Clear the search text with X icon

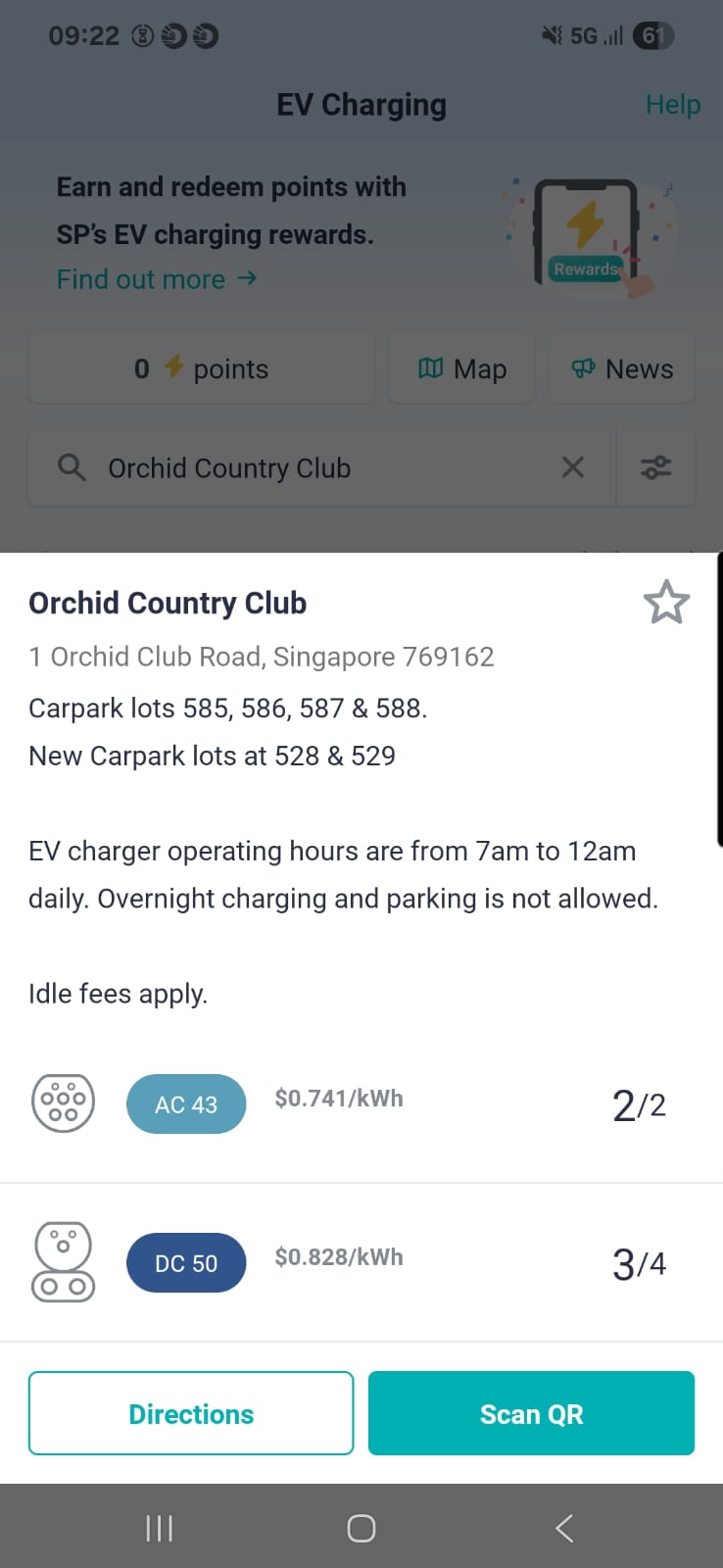coord(573,467)
